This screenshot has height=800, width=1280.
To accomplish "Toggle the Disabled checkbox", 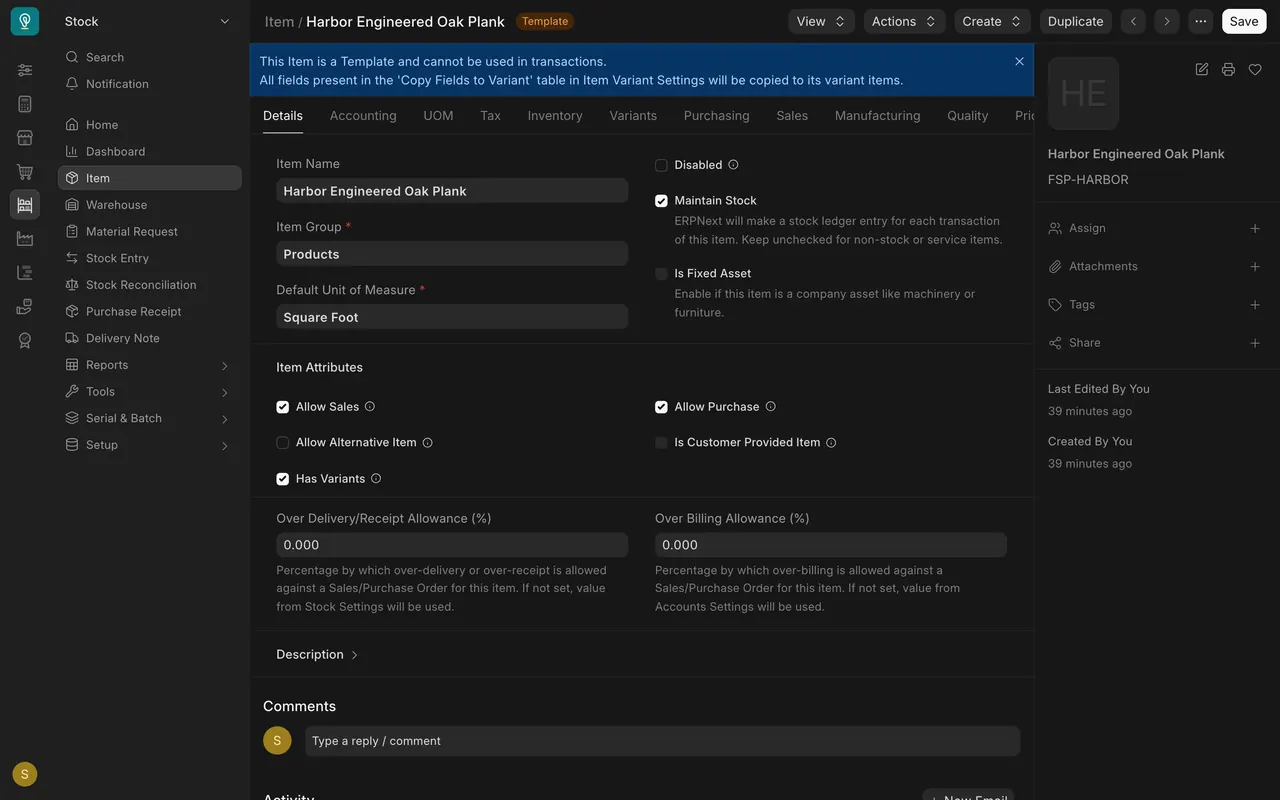I will (661, 165).
